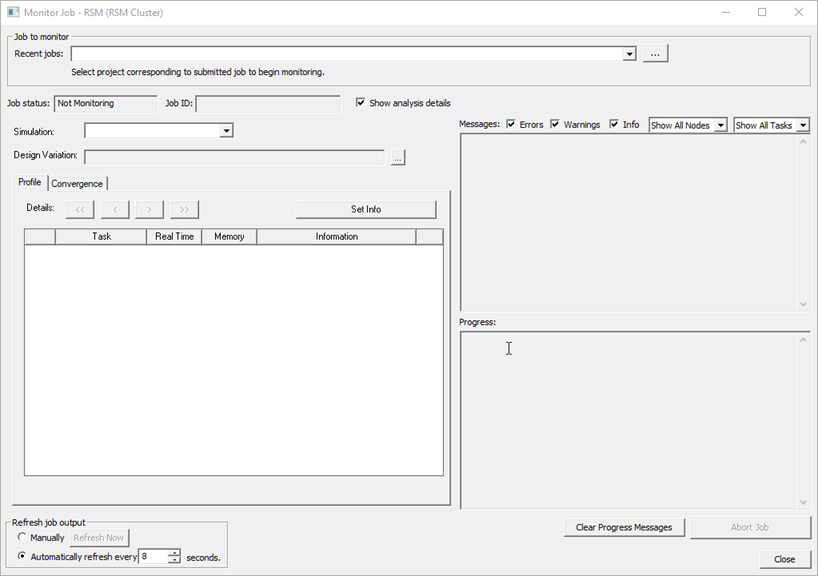Click the next detail arrow
818x576 pixels.
[149, 209]
